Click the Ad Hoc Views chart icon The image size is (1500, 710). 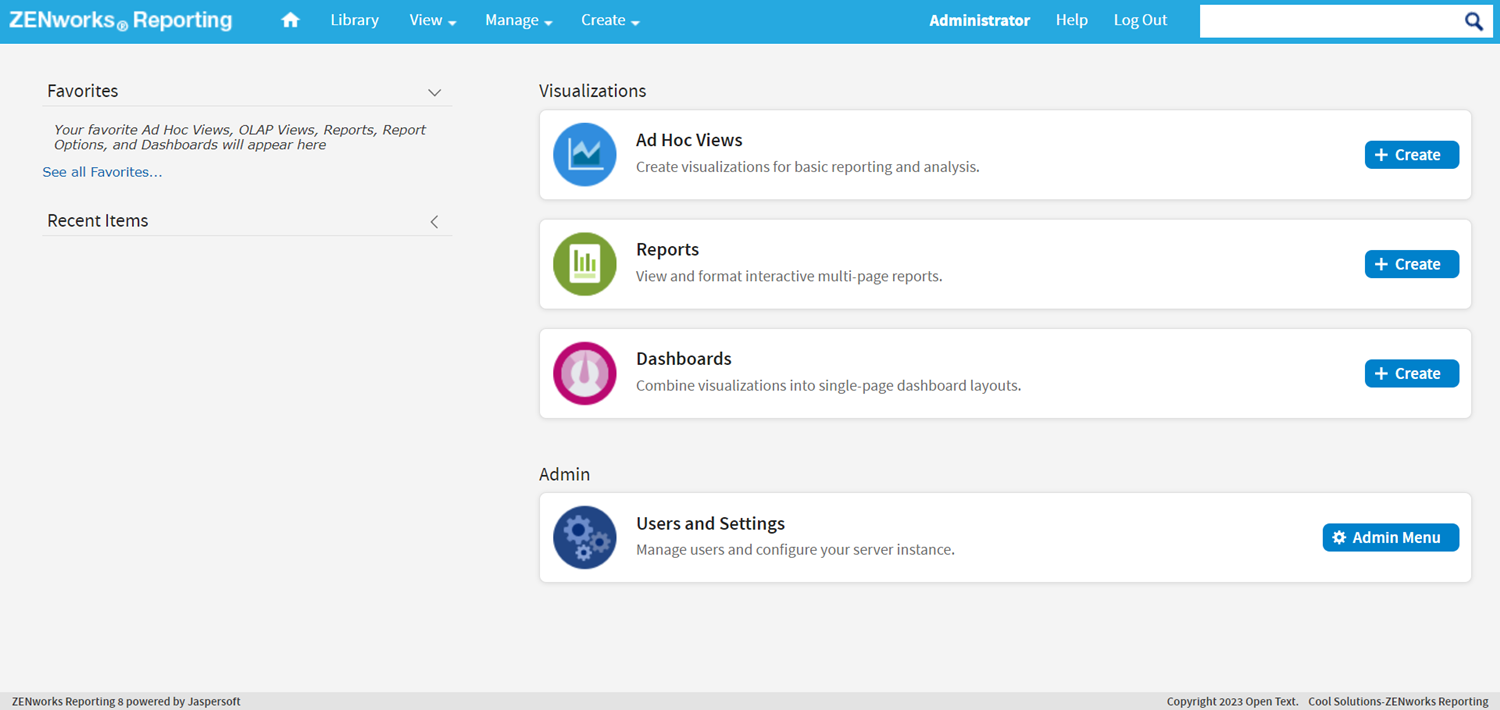585,155
